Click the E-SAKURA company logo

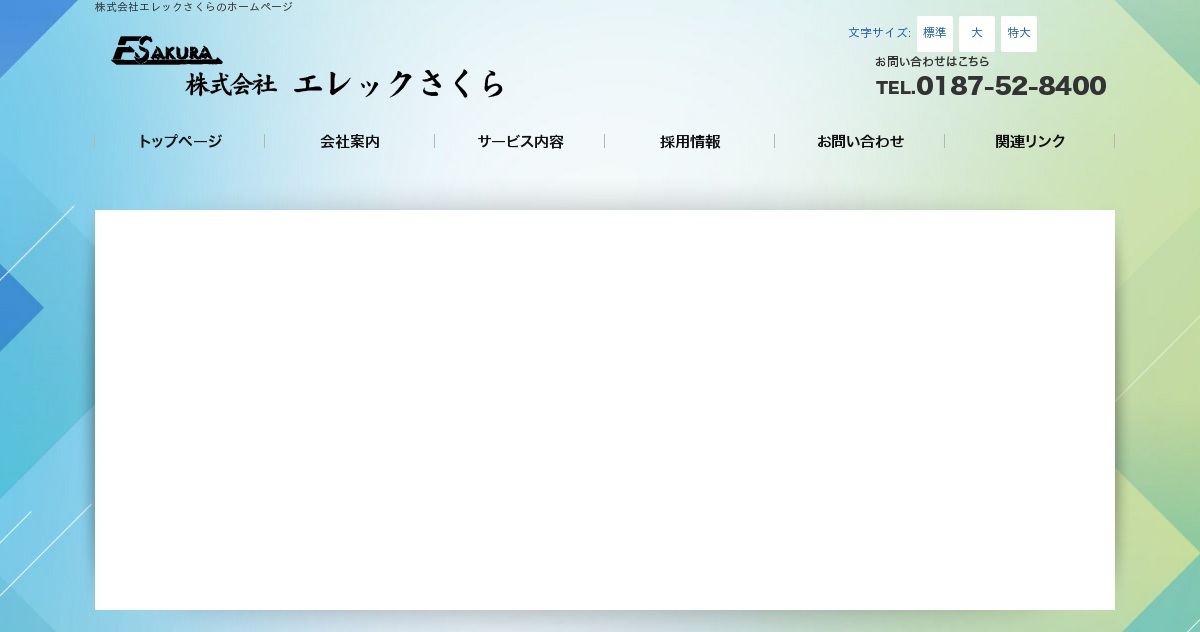pyautogui.click(x=167, y=51)
